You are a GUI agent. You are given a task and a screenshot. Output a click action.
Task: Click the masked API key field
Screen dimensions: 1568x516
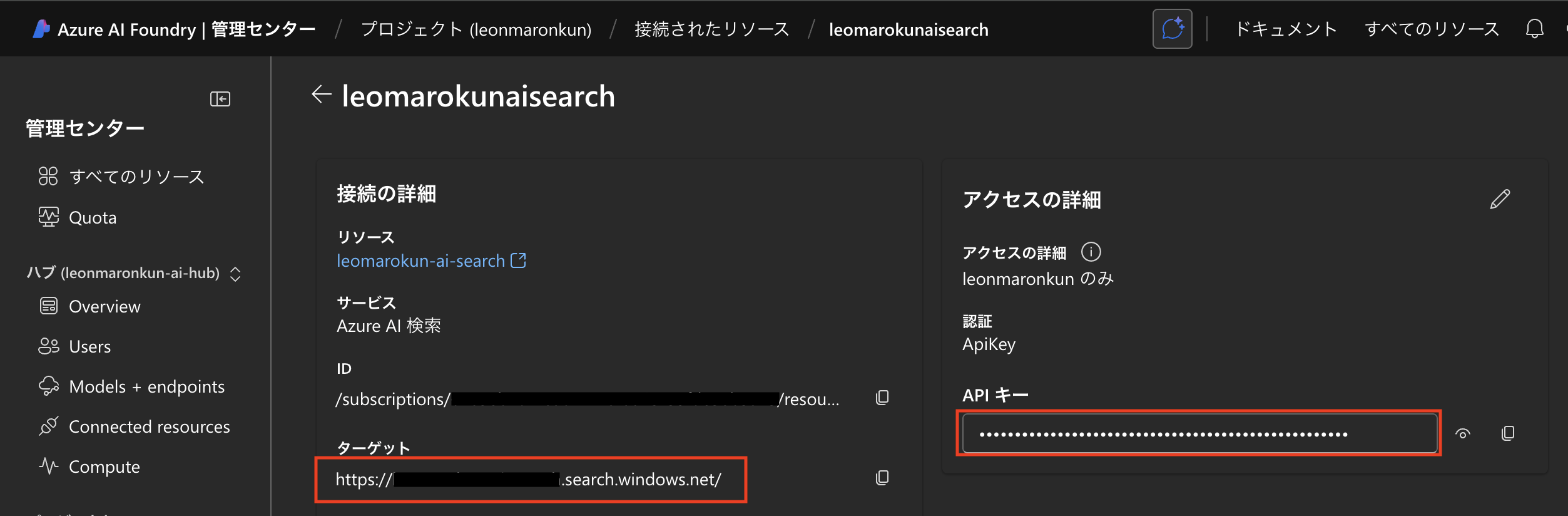tap(1199, 433)
